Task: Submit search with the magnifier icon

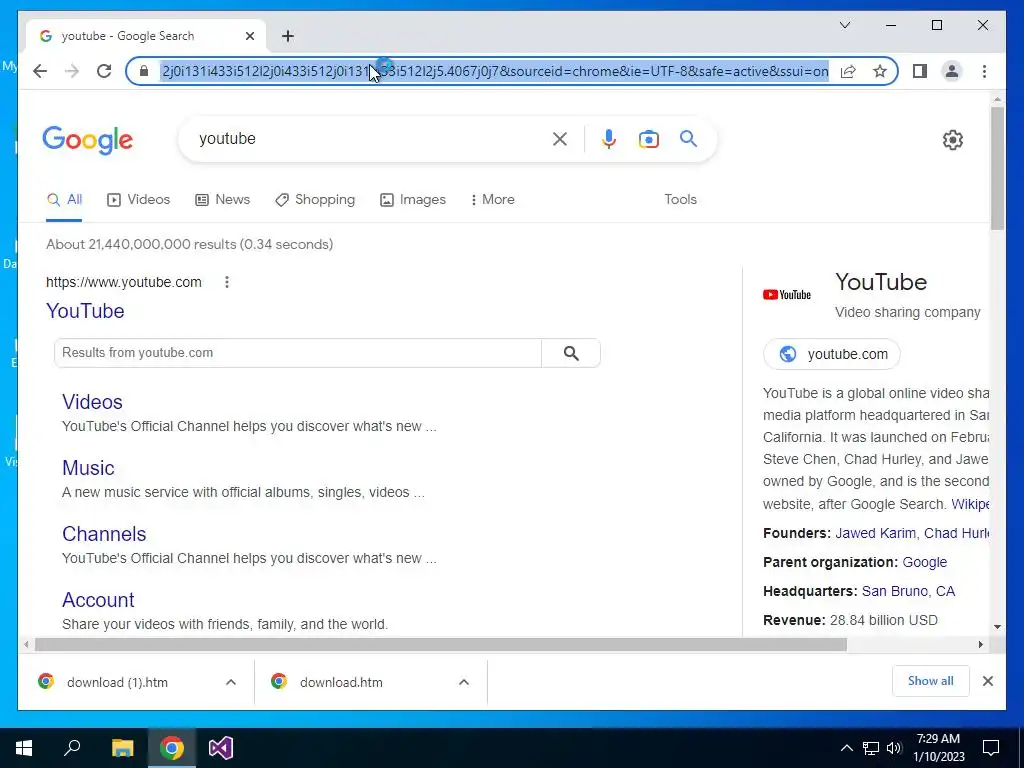Action: point(688,138)
